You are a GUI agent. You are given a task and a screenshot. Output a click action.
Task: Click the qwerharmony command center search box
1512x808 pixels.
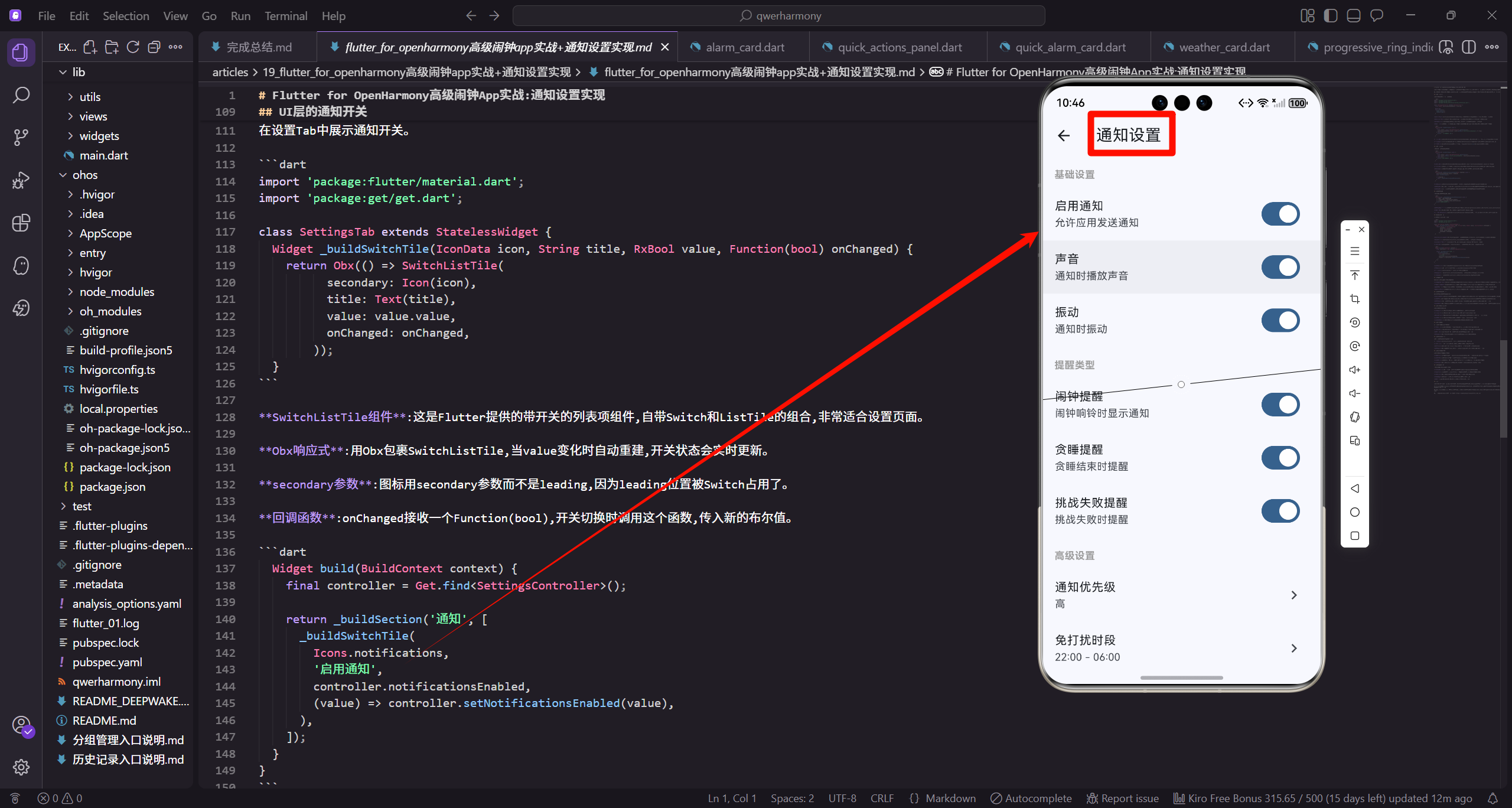779,16
